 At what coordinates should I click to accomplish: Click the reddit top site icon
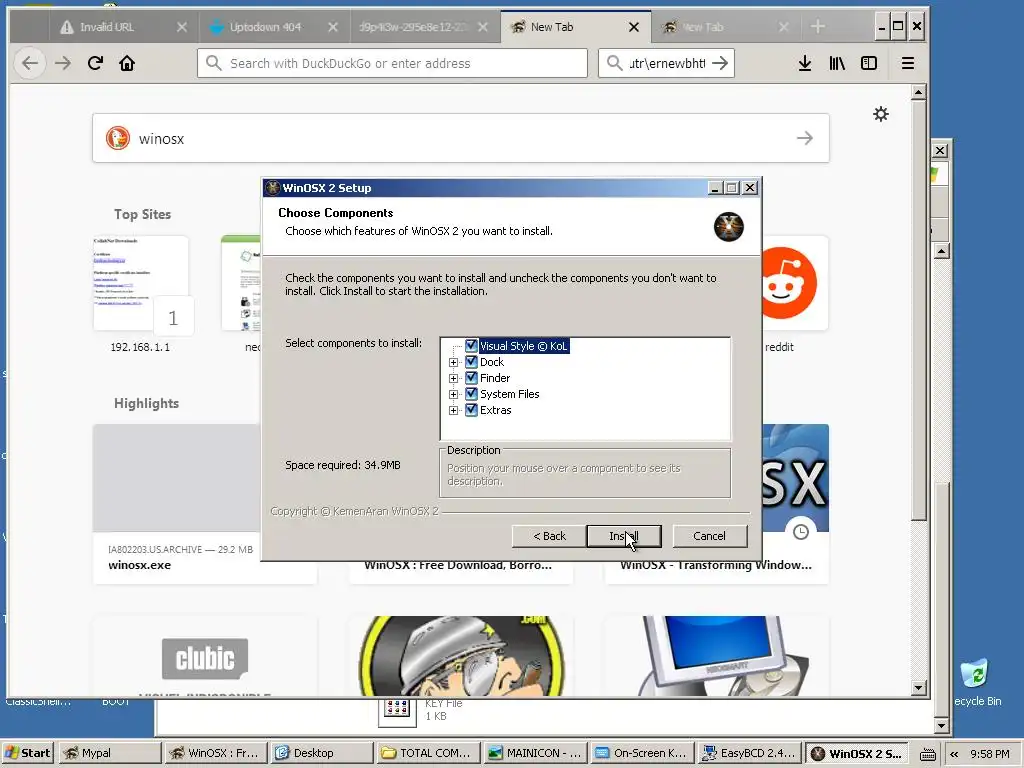click(788, 283)
